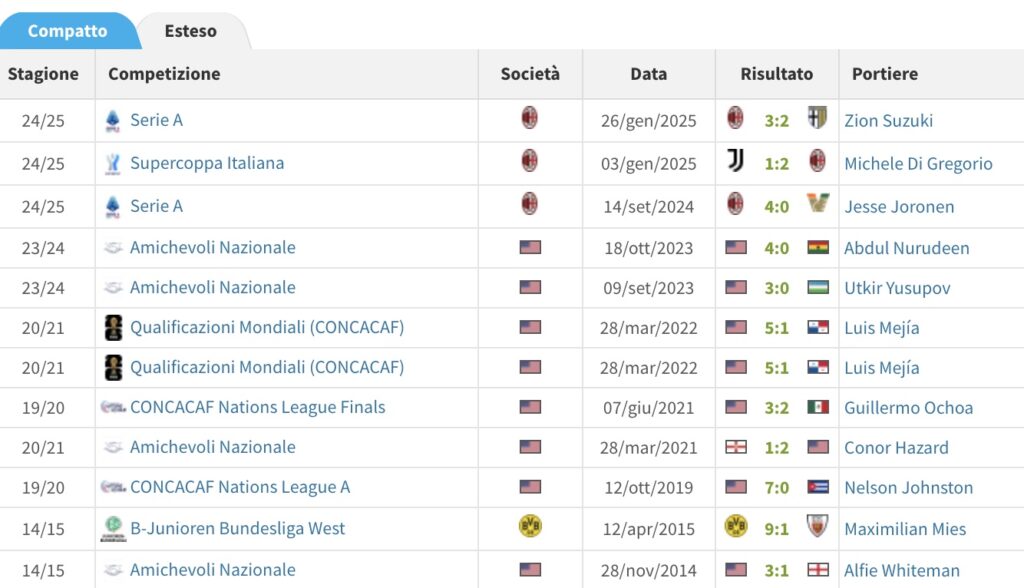Open the Esteso tab

pos(190,31)
